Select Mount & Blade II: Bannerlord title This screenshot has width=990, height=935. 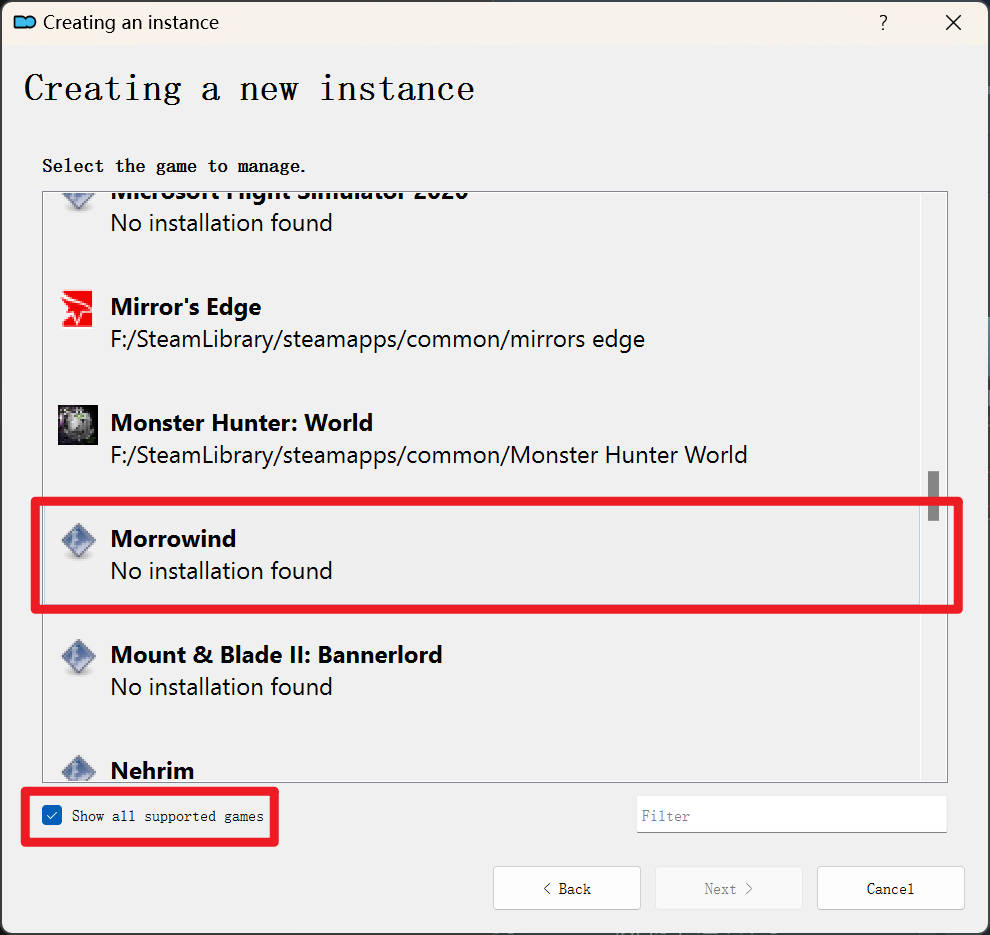(x=276, y=655)
